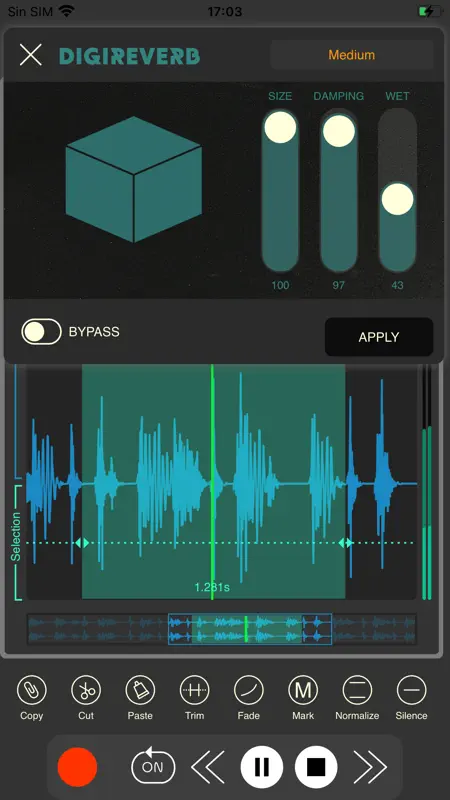Select the right selection boundary handle
The width and height of the screenshot is (450, 800).
(x=345, y=543)
